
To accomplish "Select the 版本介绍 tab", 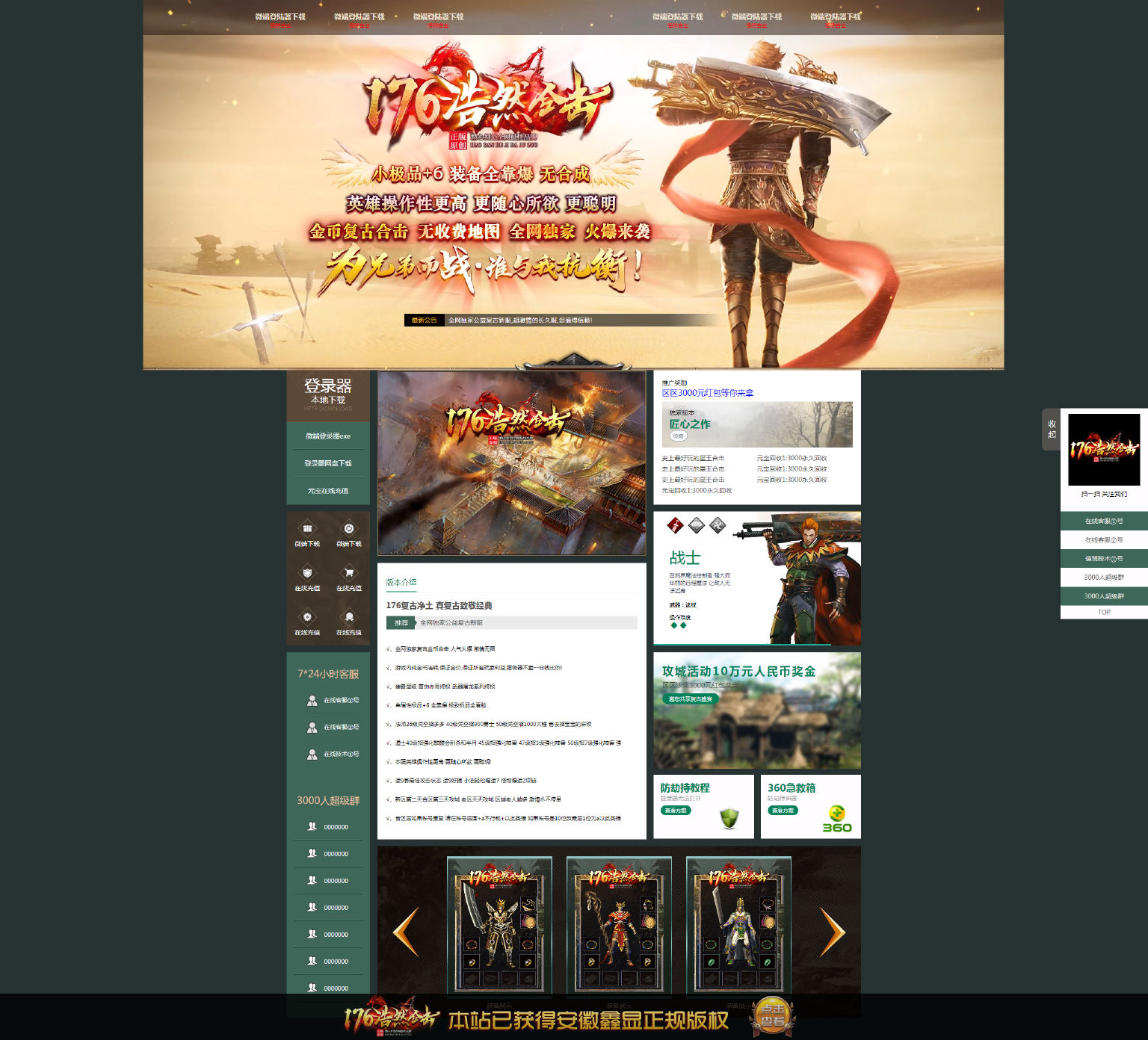I will pyautogui.click(x=401, y=582).
